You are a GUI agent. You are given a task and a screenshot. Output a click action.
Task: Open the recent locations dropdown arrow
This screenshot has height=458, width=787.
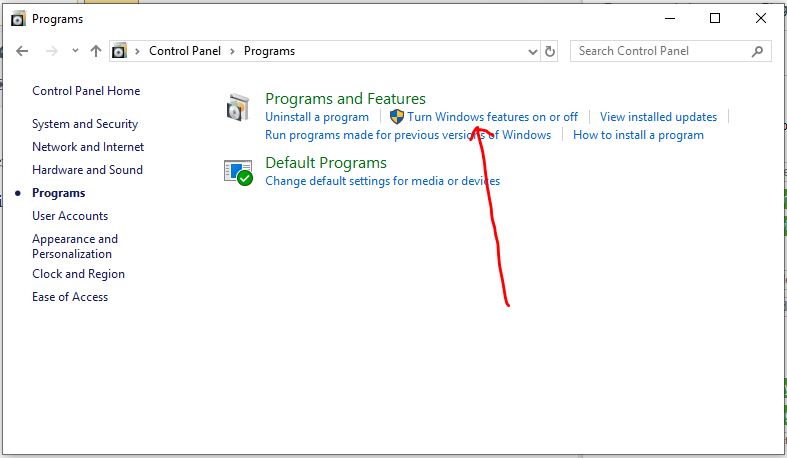pyautogui.click(x=75, y=51)
